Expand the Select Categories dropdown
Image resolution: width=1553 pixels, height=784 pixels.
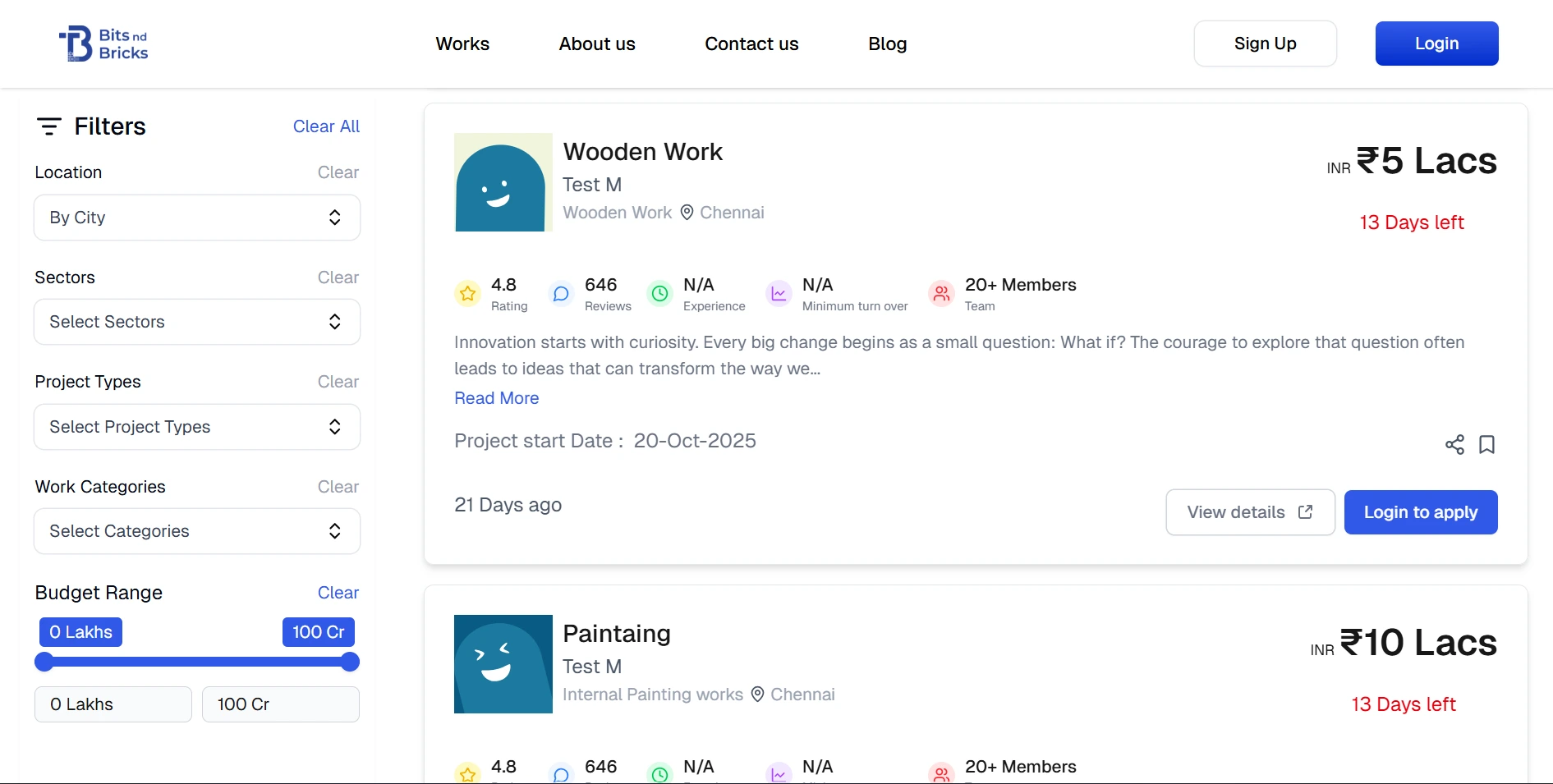pyautogui.click(x=197, y=531)
